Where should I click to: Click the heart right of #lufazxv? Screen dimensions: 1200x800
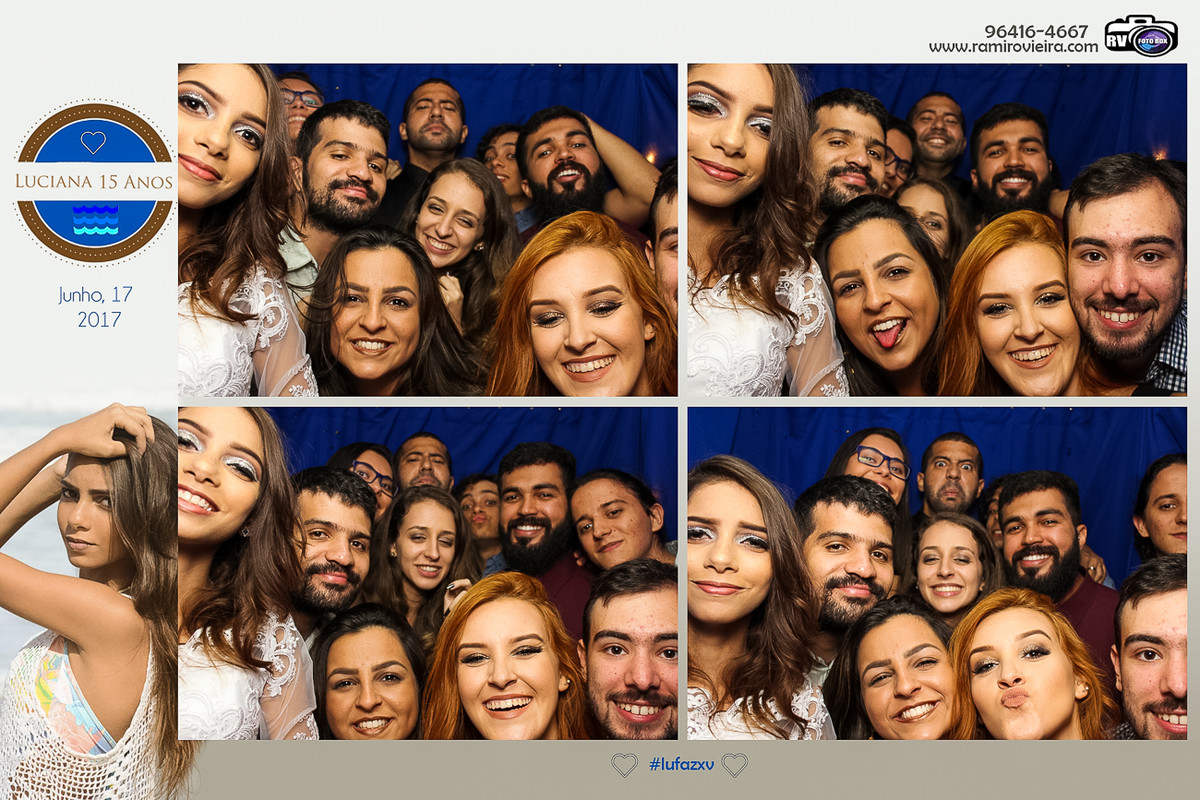[x=735, y=765]
